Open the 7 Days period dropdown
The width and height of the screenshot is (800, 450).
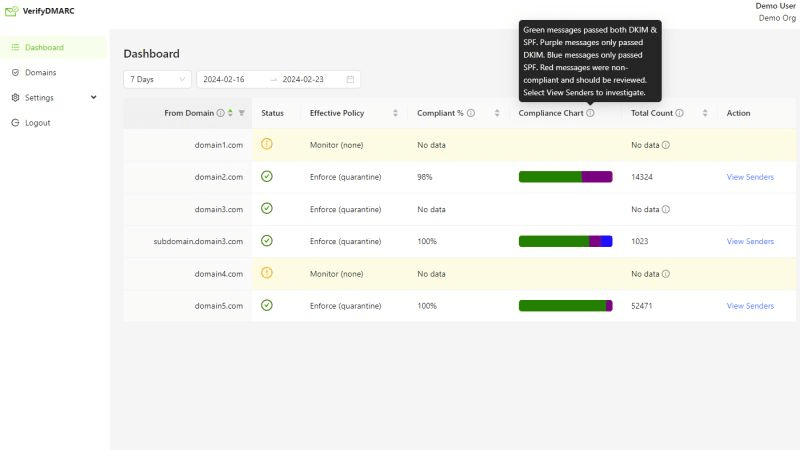click(157, 79)
